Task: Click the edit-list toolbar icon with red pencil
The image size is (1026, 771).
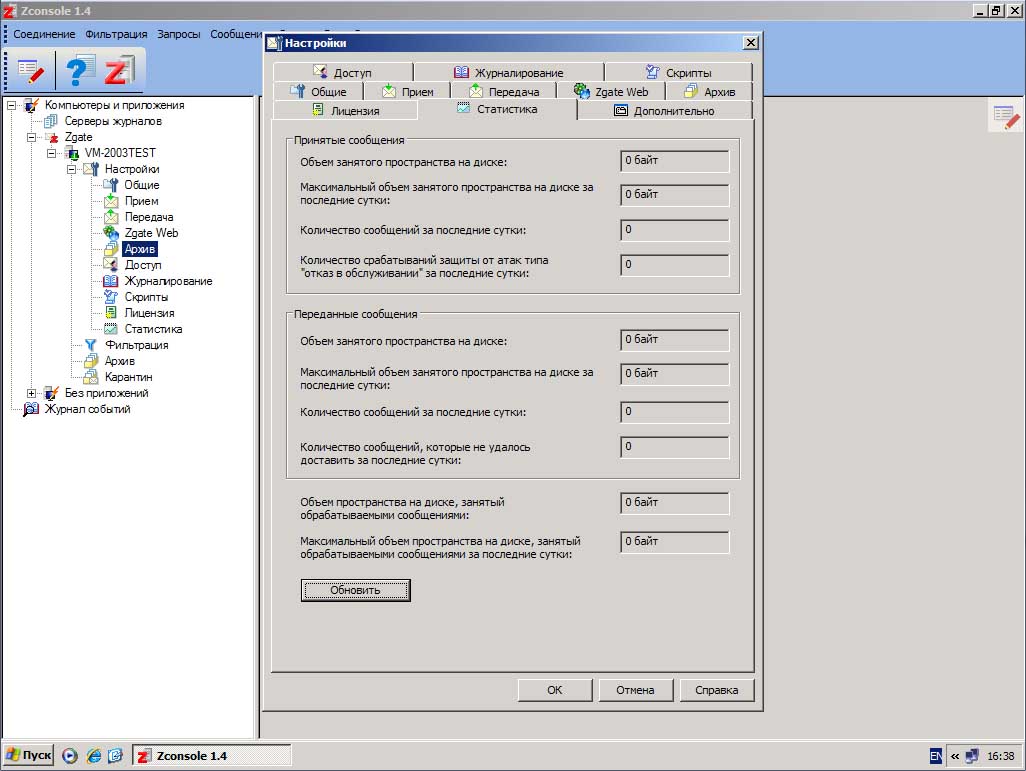Action: coord(31,71)
